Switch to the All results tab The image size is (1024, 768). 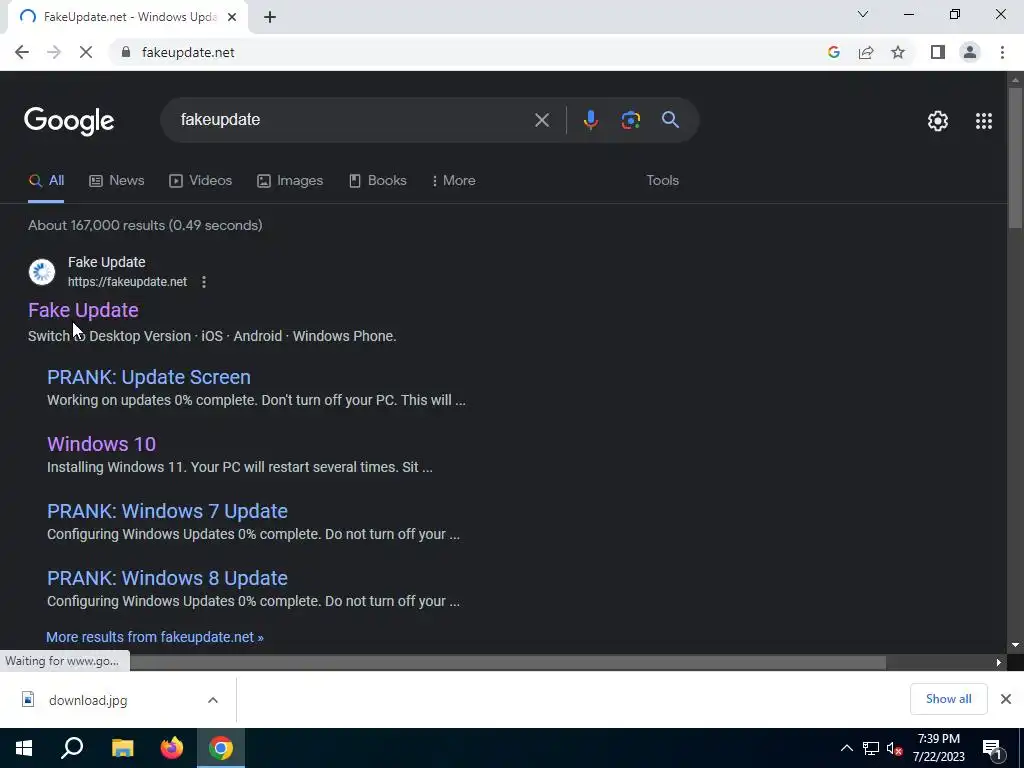(46, 181)
